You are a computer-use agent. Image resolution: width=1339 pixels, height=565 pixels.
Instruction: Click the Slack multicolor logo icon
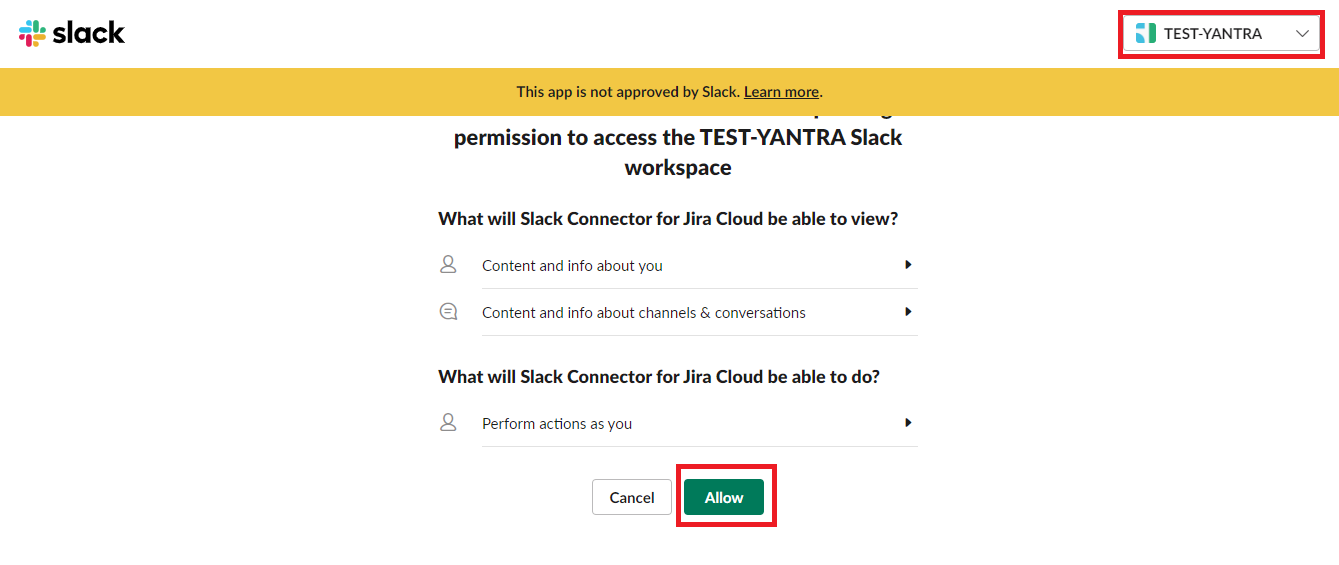32,33
